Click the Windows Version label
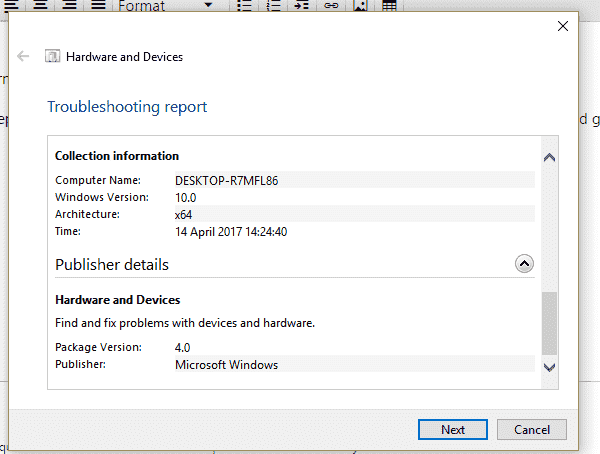 pos(102,197)
